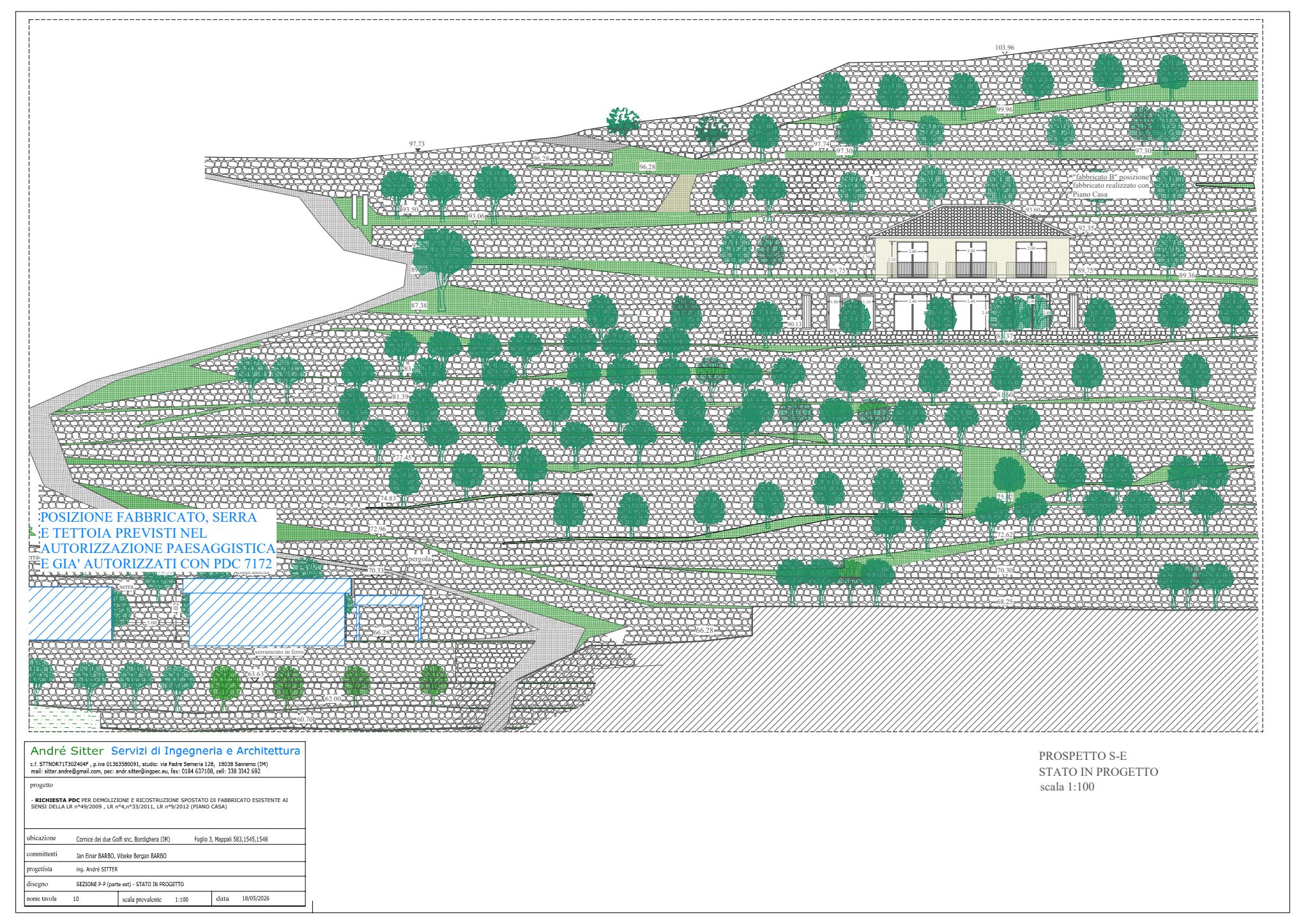The image size is (1308, 924).
Task: Select the "RICHIESTA PDC" project description
Action: [x=160, y=803]
